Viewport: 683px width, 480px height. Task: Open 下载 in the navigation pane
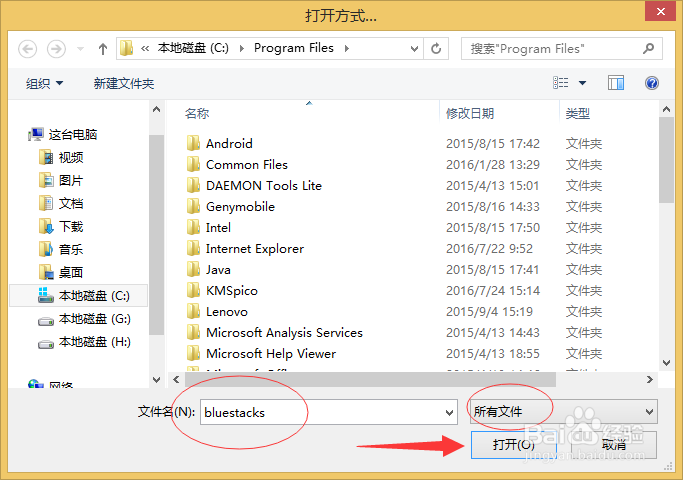61,226
